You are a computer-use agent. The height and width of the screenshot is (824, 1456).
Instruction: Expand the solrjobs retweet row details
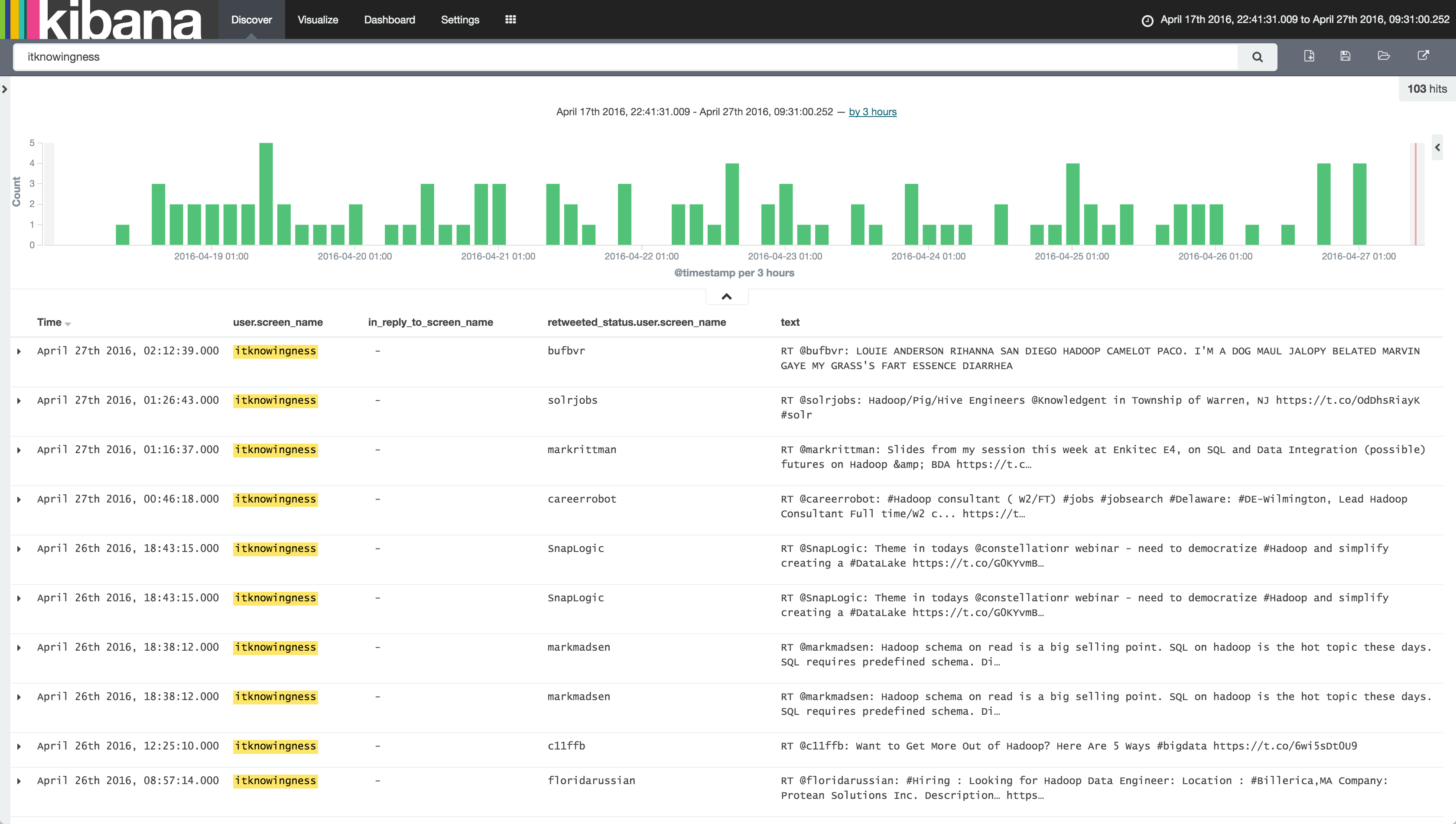click(x=19, y=401)
